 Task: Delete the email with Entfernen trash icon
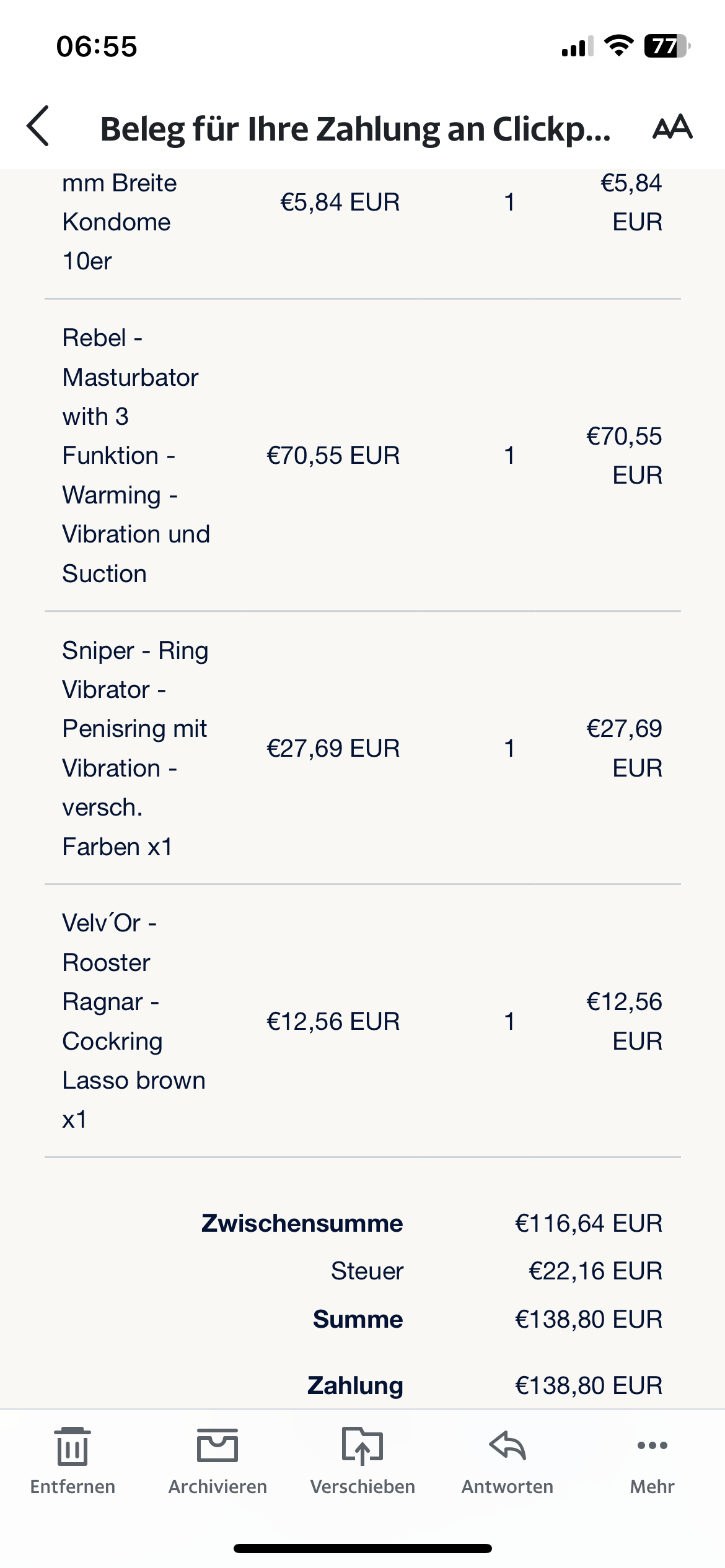72,1447
